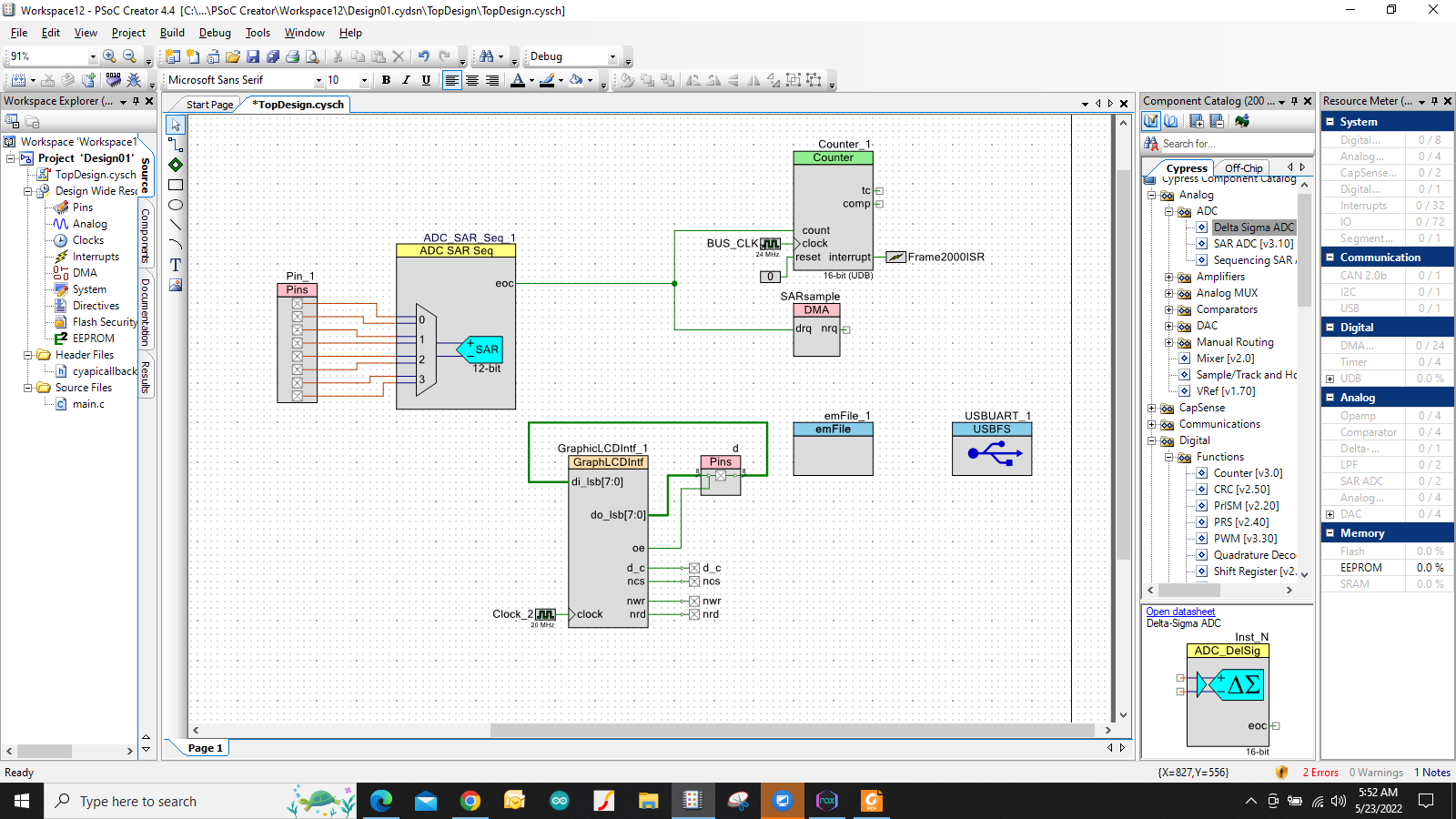
Task: Click the find binoculars icon
Action: [486, 56]
